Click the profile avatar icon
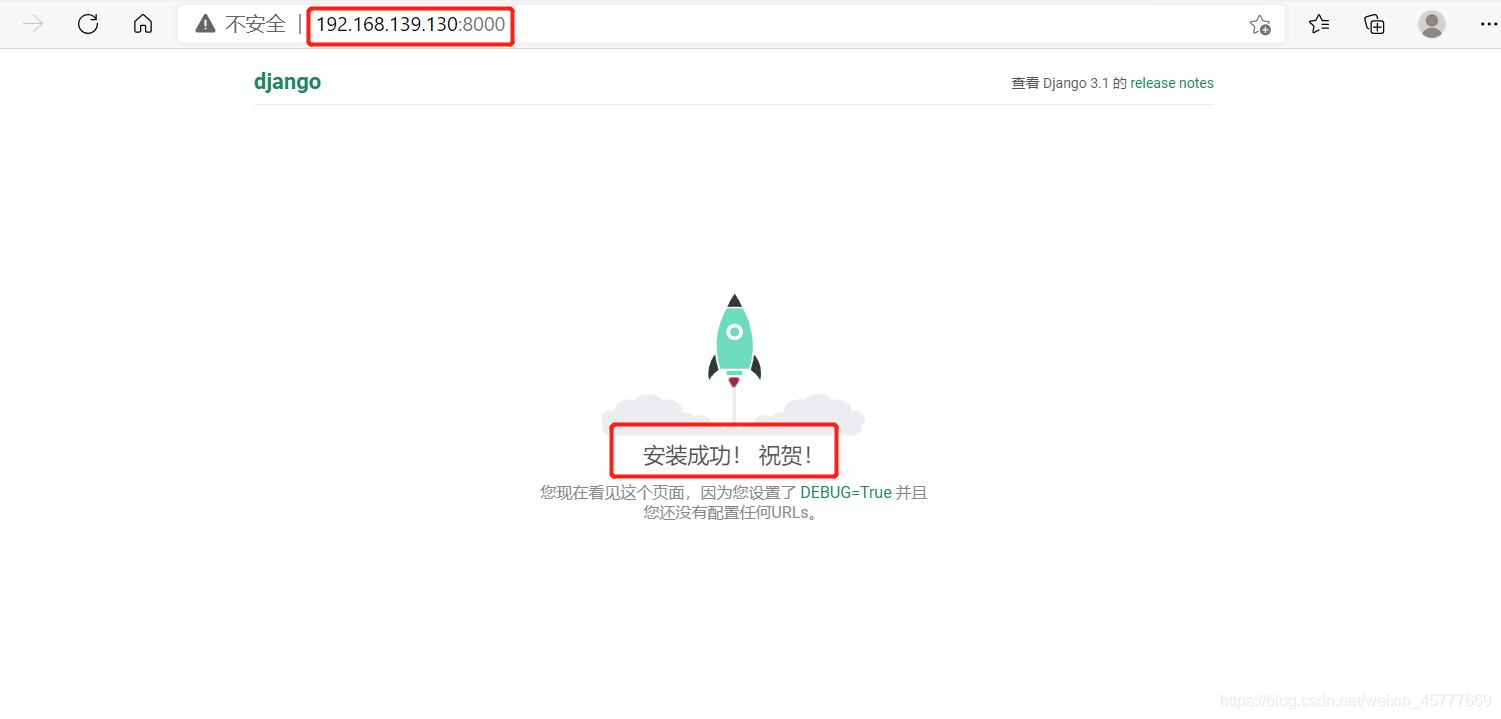 click(1431, 23)
